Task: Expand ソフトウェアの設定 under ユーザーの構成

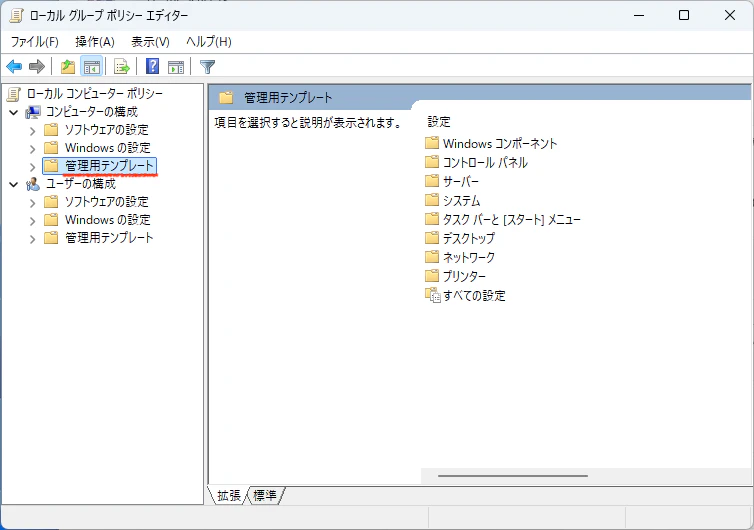Action: coord(32,202)
